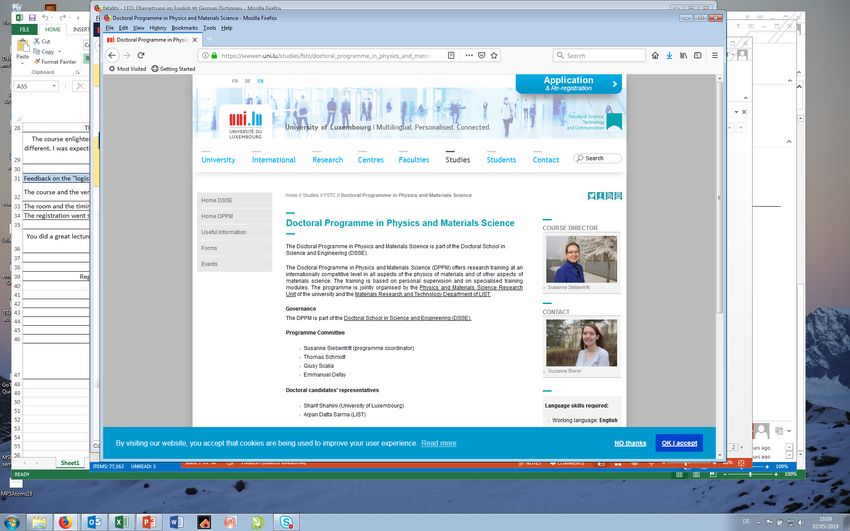Switch to Excel FILE tab
The image size is (850, 531).
click(25, 29)
